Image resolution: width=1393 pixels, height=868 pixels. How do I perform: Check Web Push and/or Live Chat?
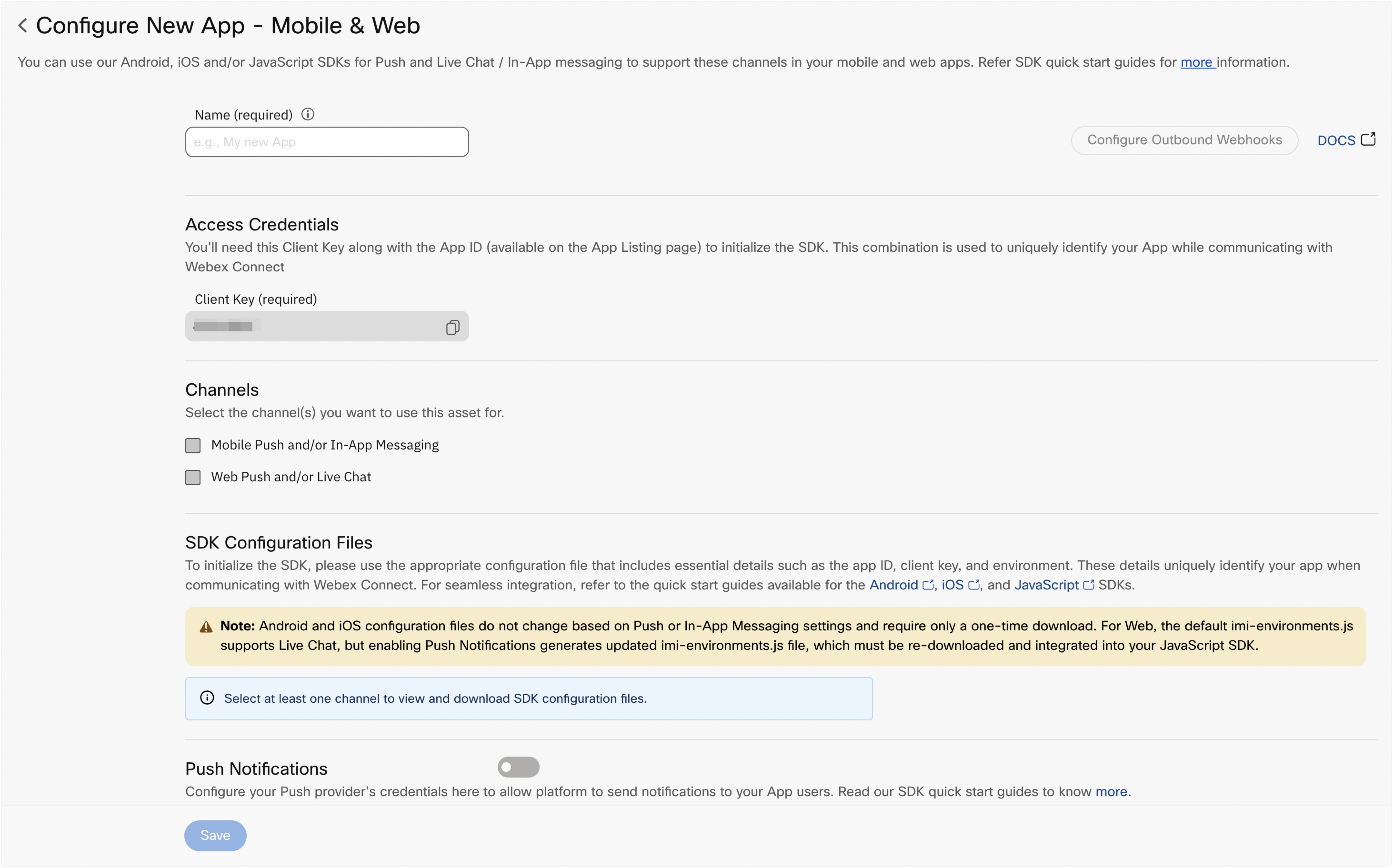point(193,478)
